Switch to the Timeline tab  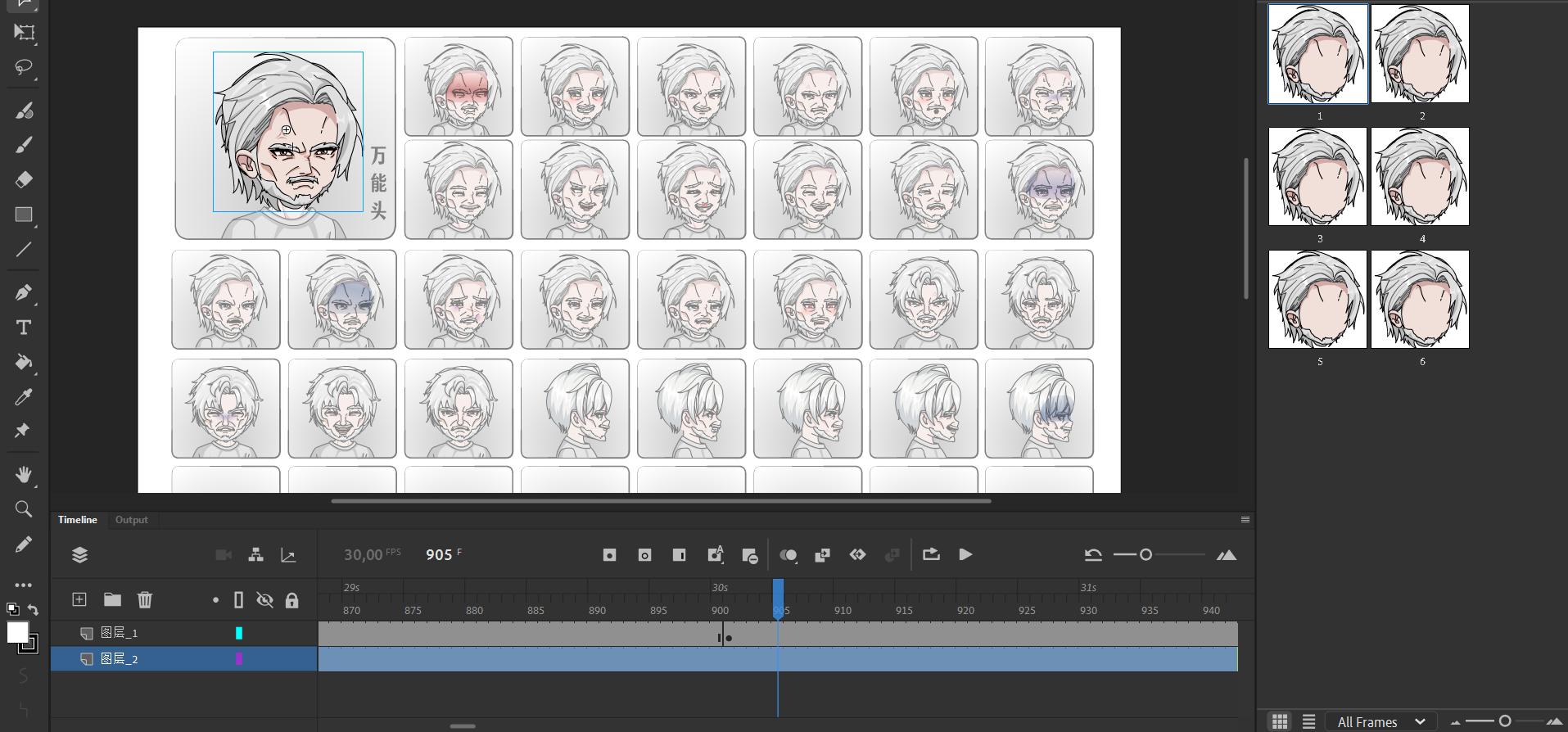[x=78, y=520]
